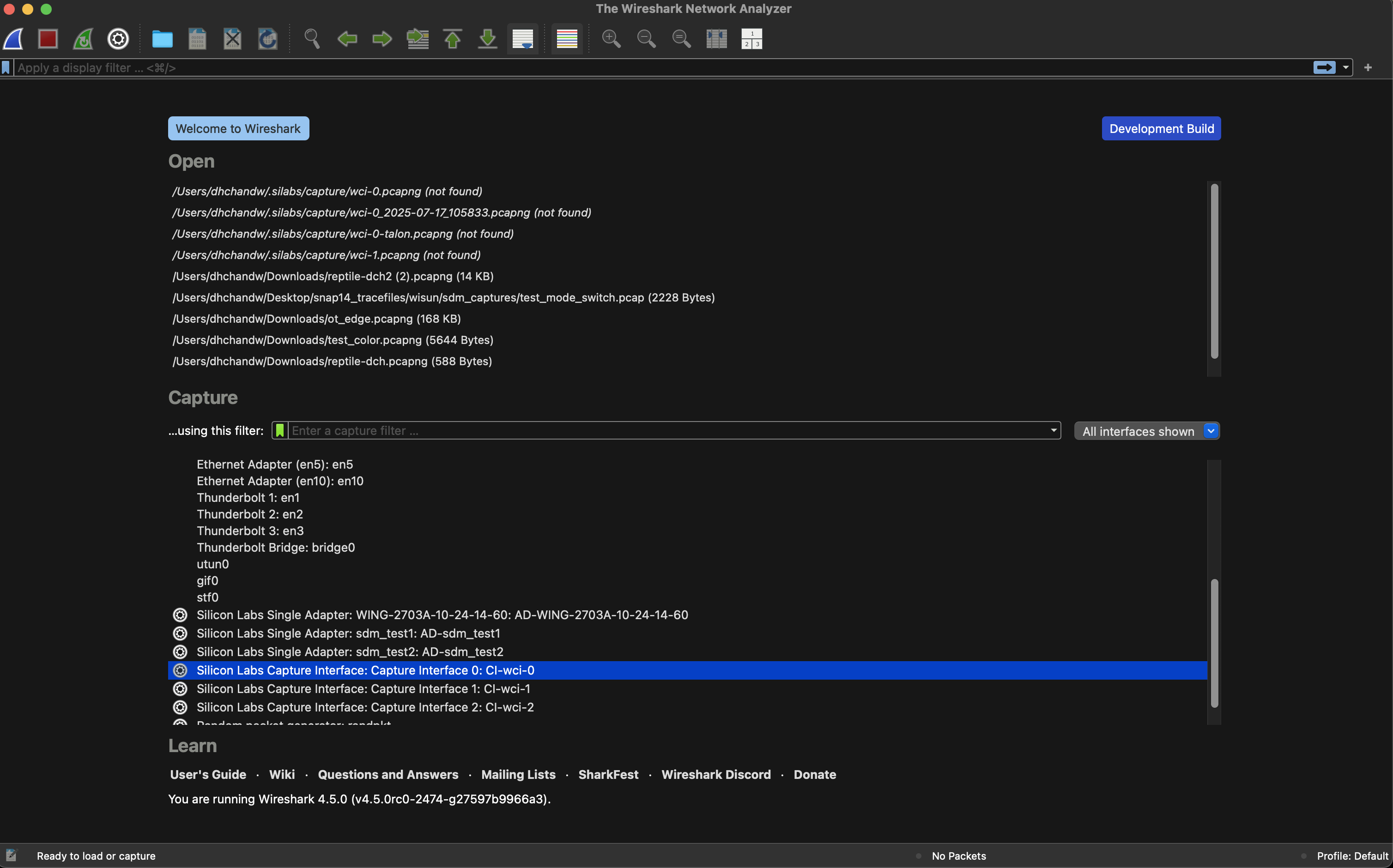
Task: Click the zoom in magnifier icon
Action: pyautogui.click(x=611, y=39)
